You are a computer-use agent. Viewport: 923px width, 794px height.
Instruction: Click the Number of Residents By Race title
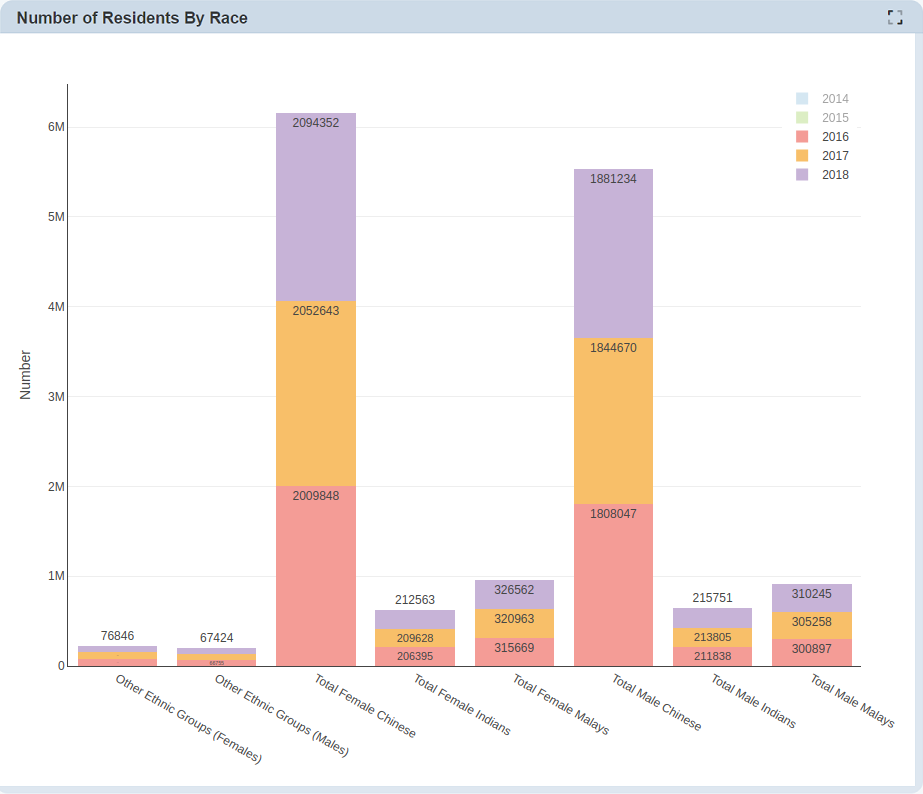[132, 18]
